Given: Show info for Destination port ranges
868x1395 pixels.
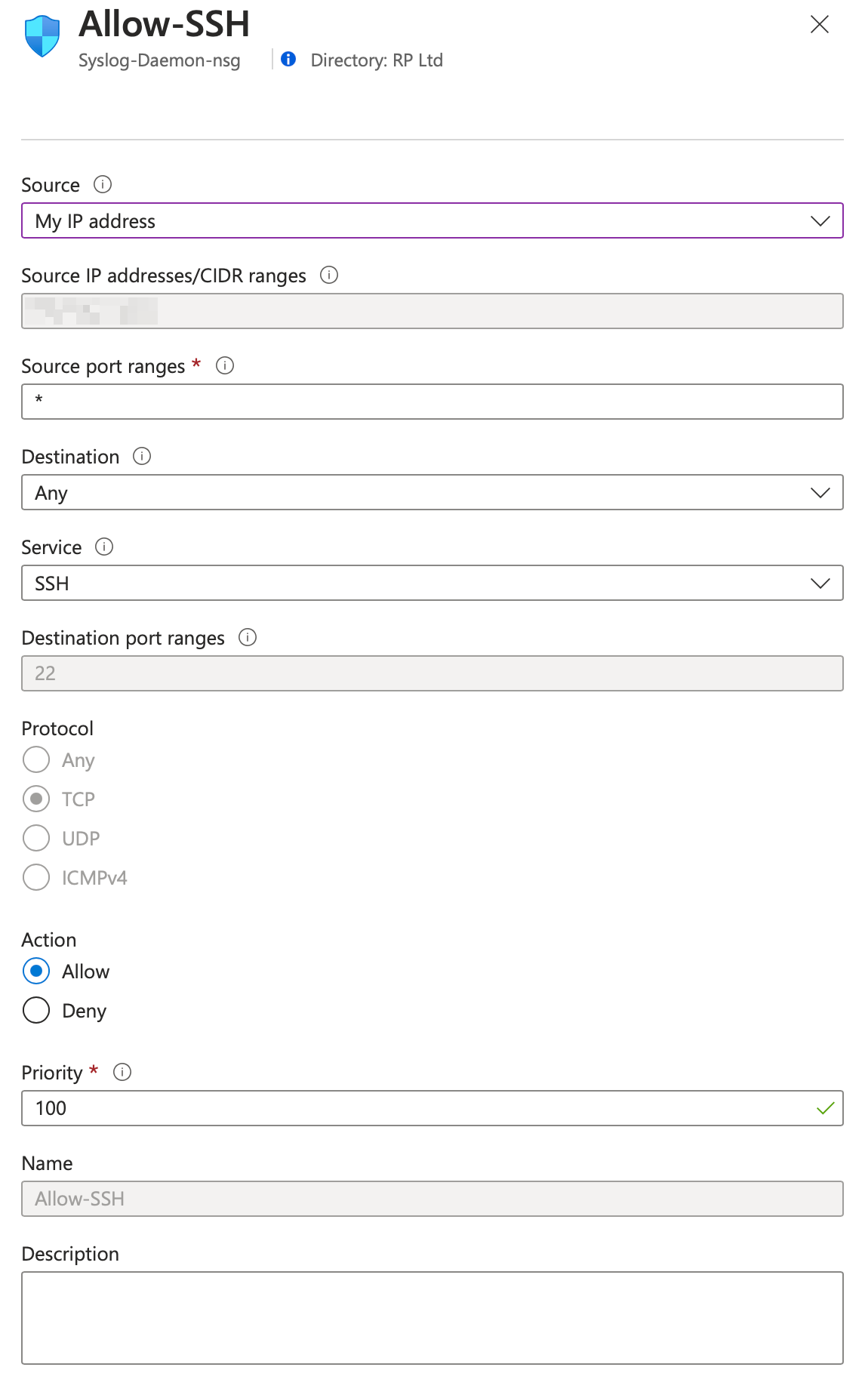Looking at the screenshot, I should [248, 637].
